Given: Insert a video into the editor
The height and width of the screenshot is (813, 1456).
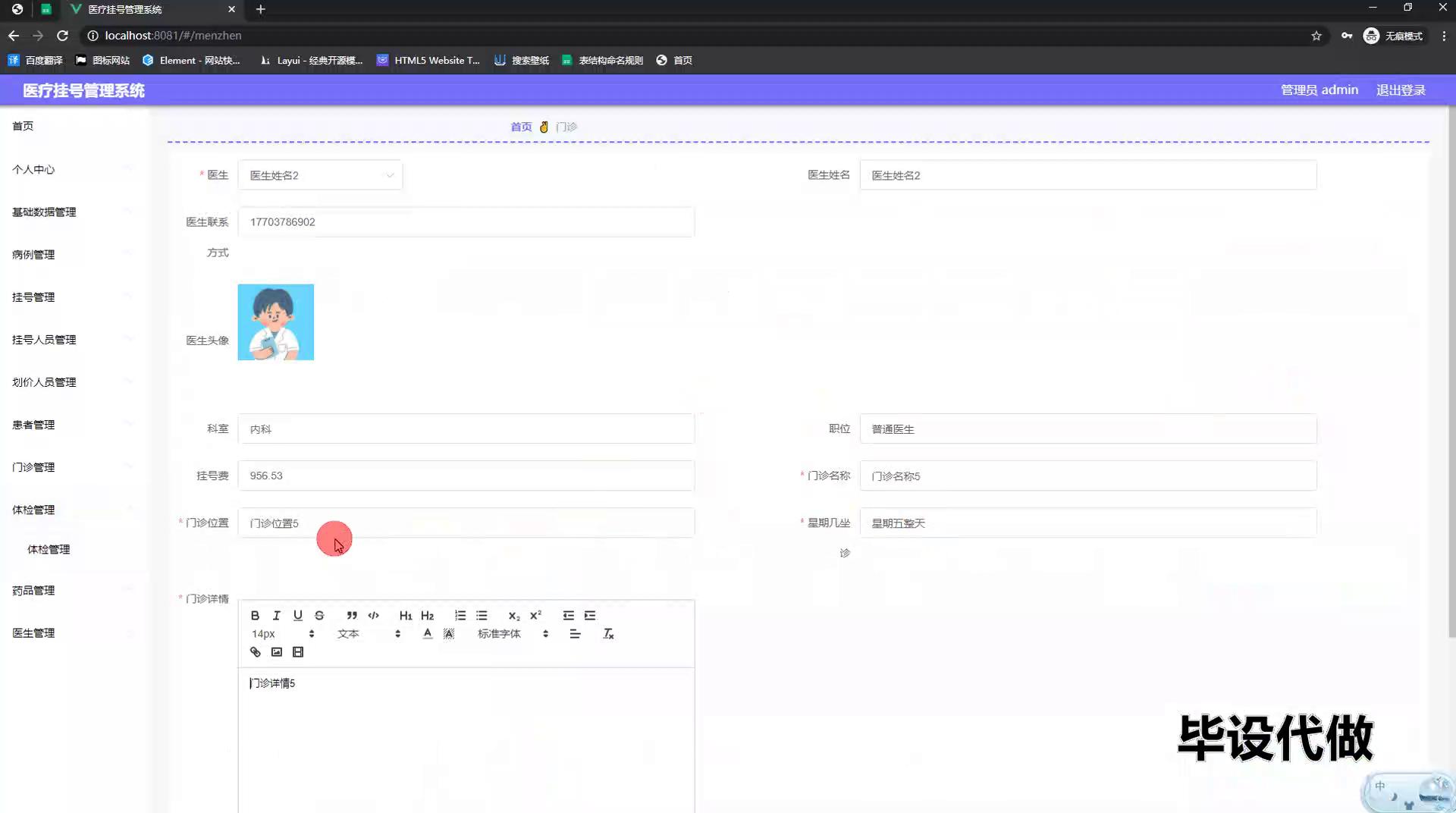Looking at the screenshot, I should 298,652.
